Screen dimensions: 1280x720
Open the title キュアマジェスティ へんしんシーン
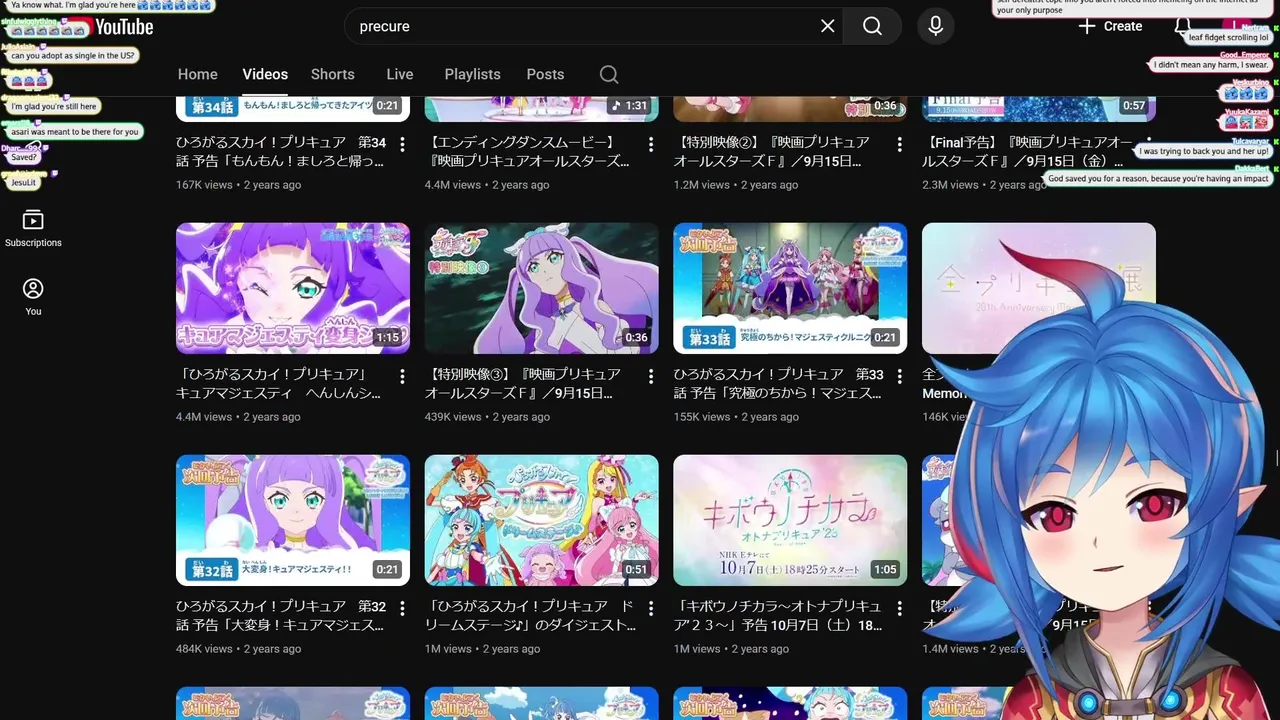[279, 384]
